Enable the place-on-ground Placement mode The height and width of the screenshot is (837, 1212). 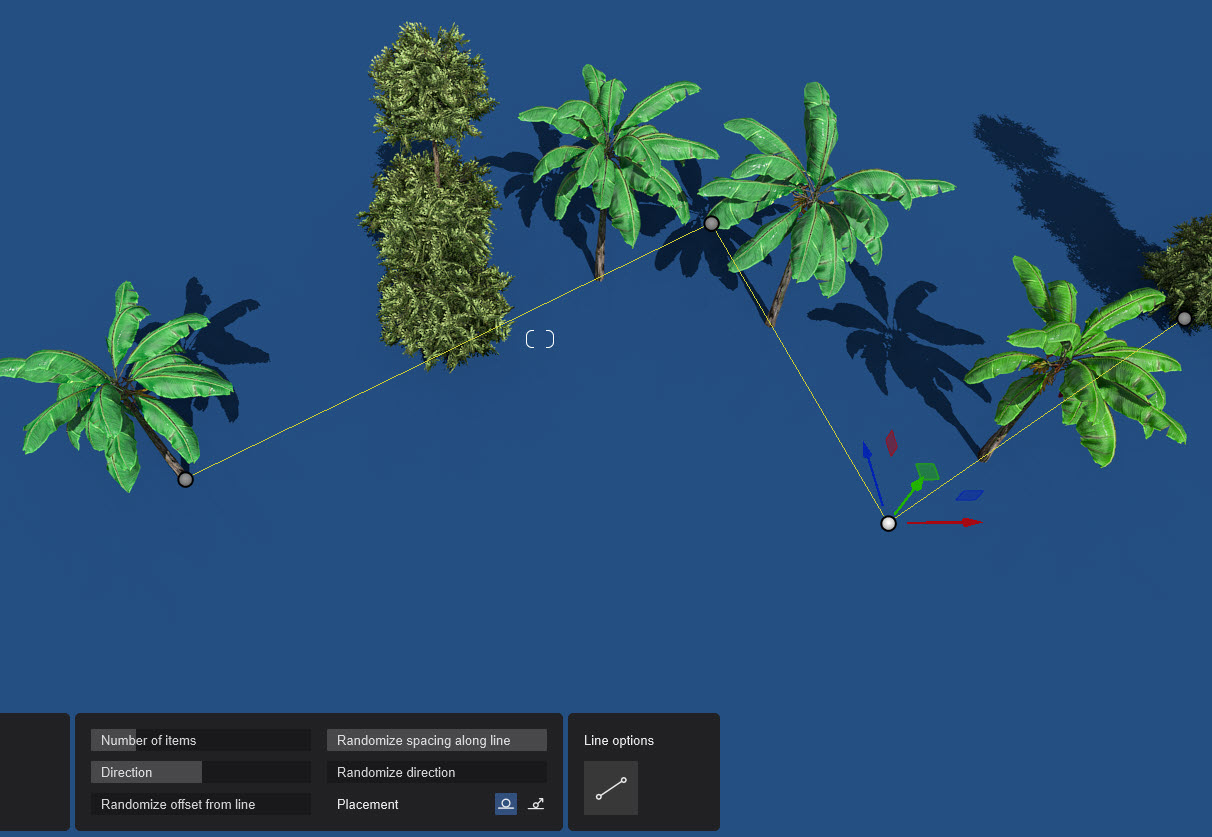coord(506,804)
